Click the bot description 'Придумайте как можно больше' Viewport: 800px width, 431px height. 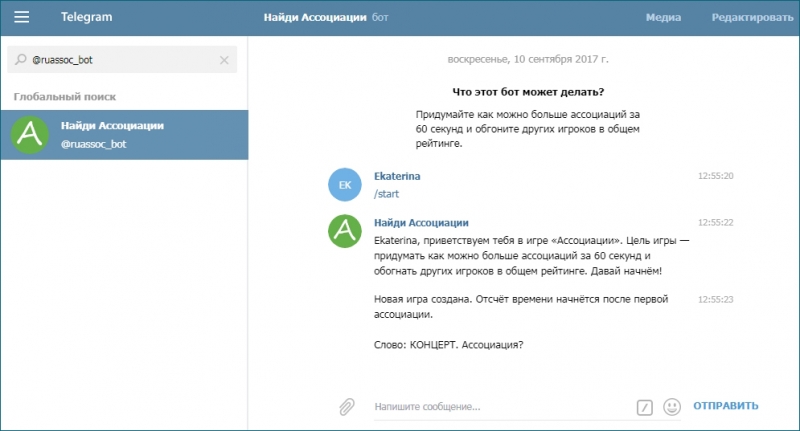coord(528,129)
